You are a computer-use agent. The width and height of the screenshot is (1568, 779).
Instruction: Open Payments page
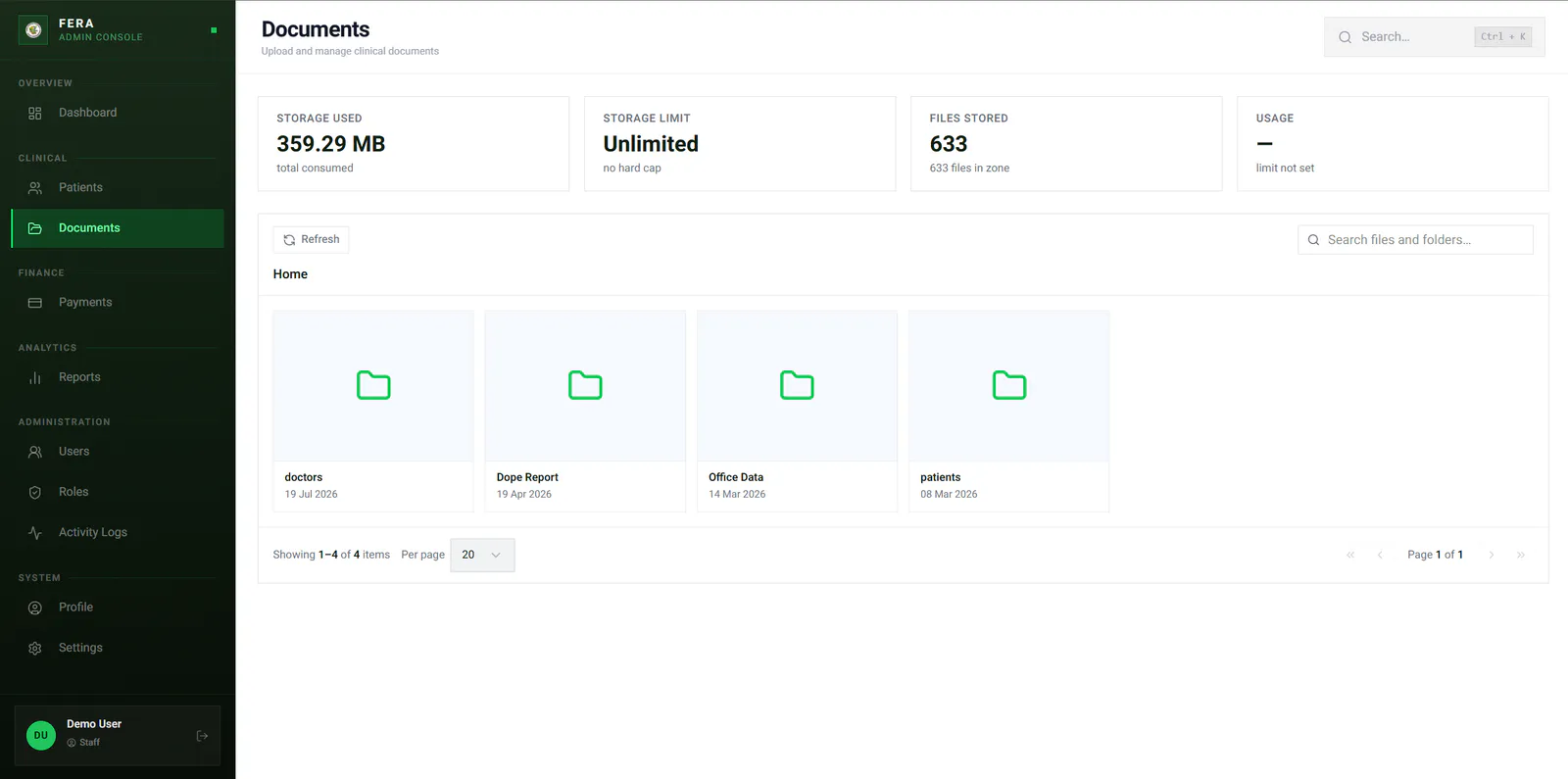[x=118, y=302]
